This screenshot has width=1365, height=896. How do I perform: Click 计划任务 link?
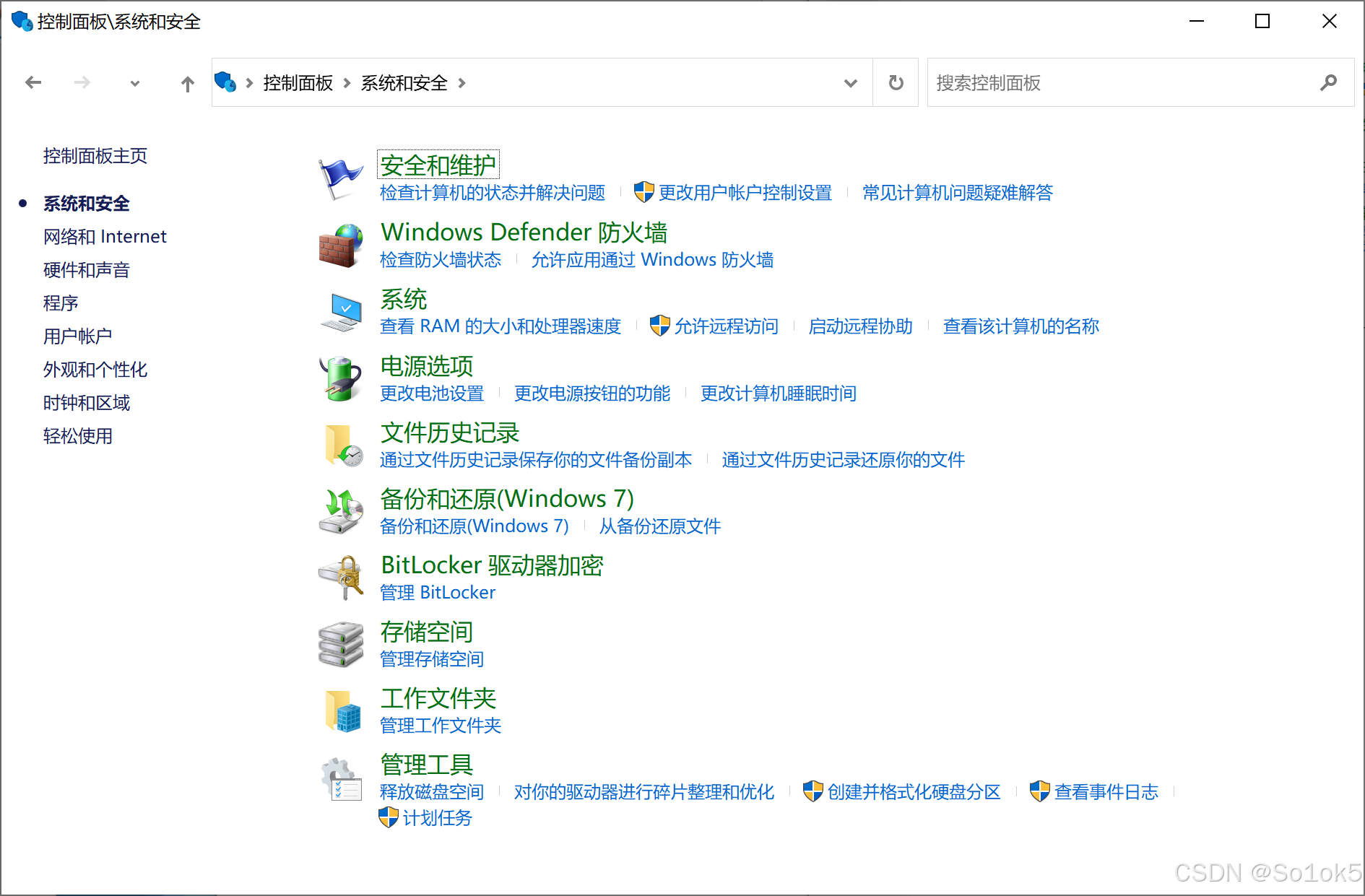point(438,818)
